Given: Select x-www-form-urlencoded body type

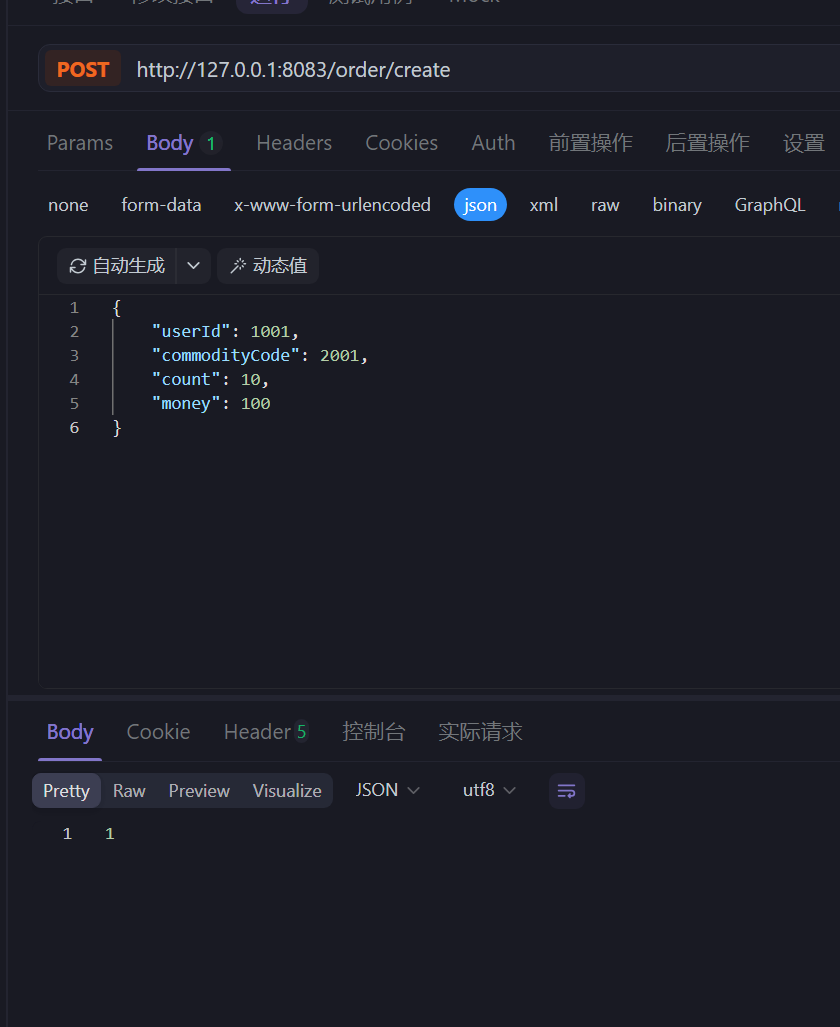Looking at the screenshot, I should (x=332, y=205).
